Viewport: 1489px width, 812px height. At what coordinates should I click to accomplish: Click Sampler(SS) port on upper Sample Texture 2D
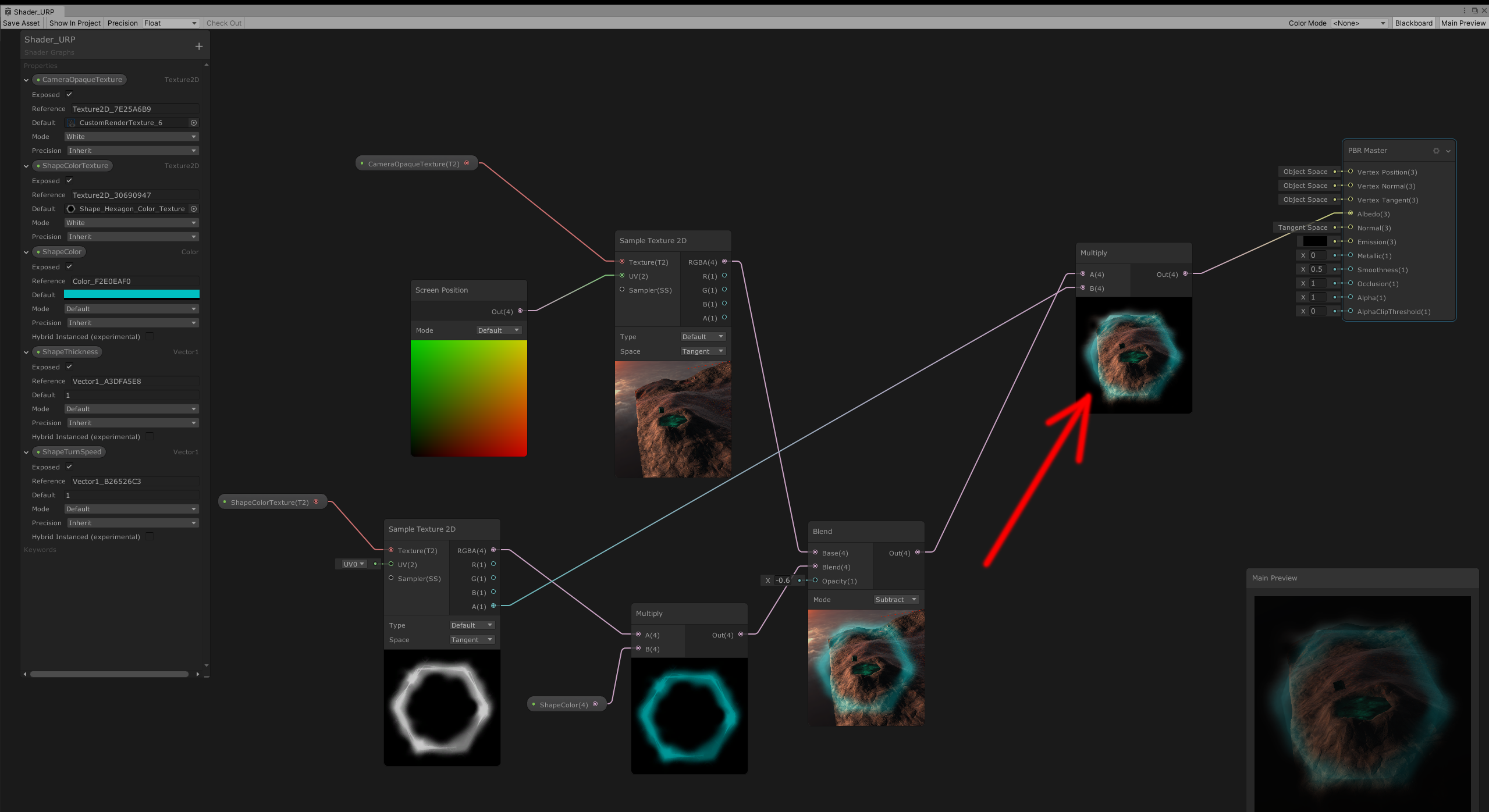click(622, 290)
